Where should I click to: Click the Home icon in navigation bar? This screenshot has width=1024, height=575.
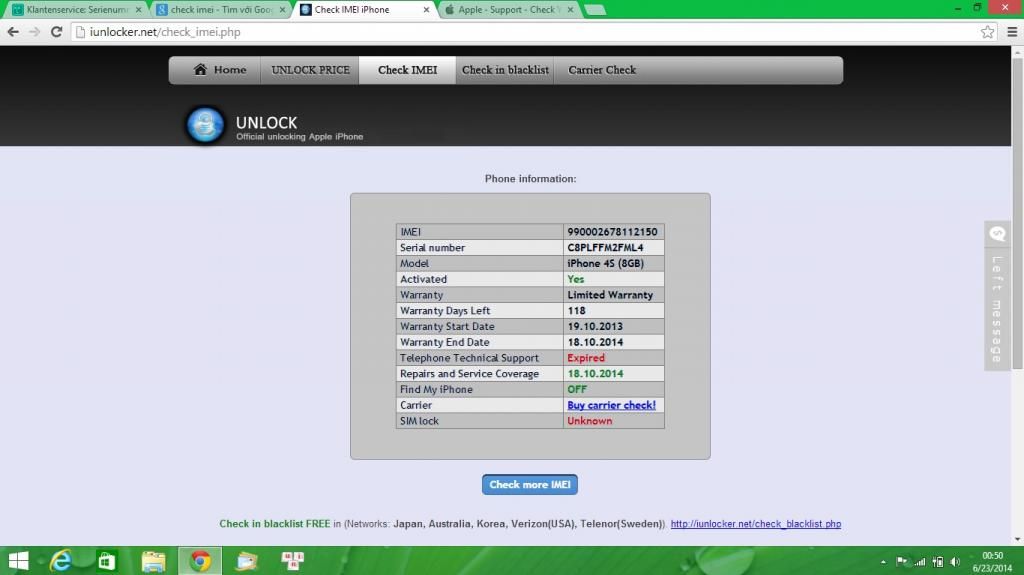click(200, 70)
